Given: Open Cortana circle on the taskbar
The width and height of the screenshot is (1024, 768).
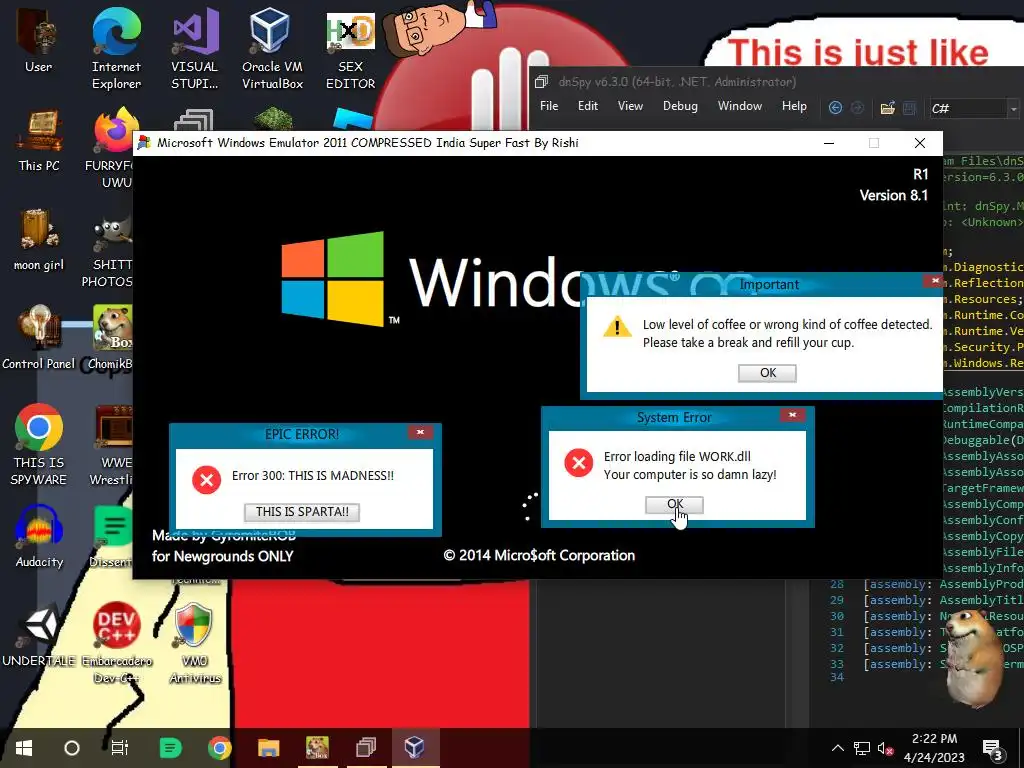Looking at the screenshot, I should [x=72, y=748].
